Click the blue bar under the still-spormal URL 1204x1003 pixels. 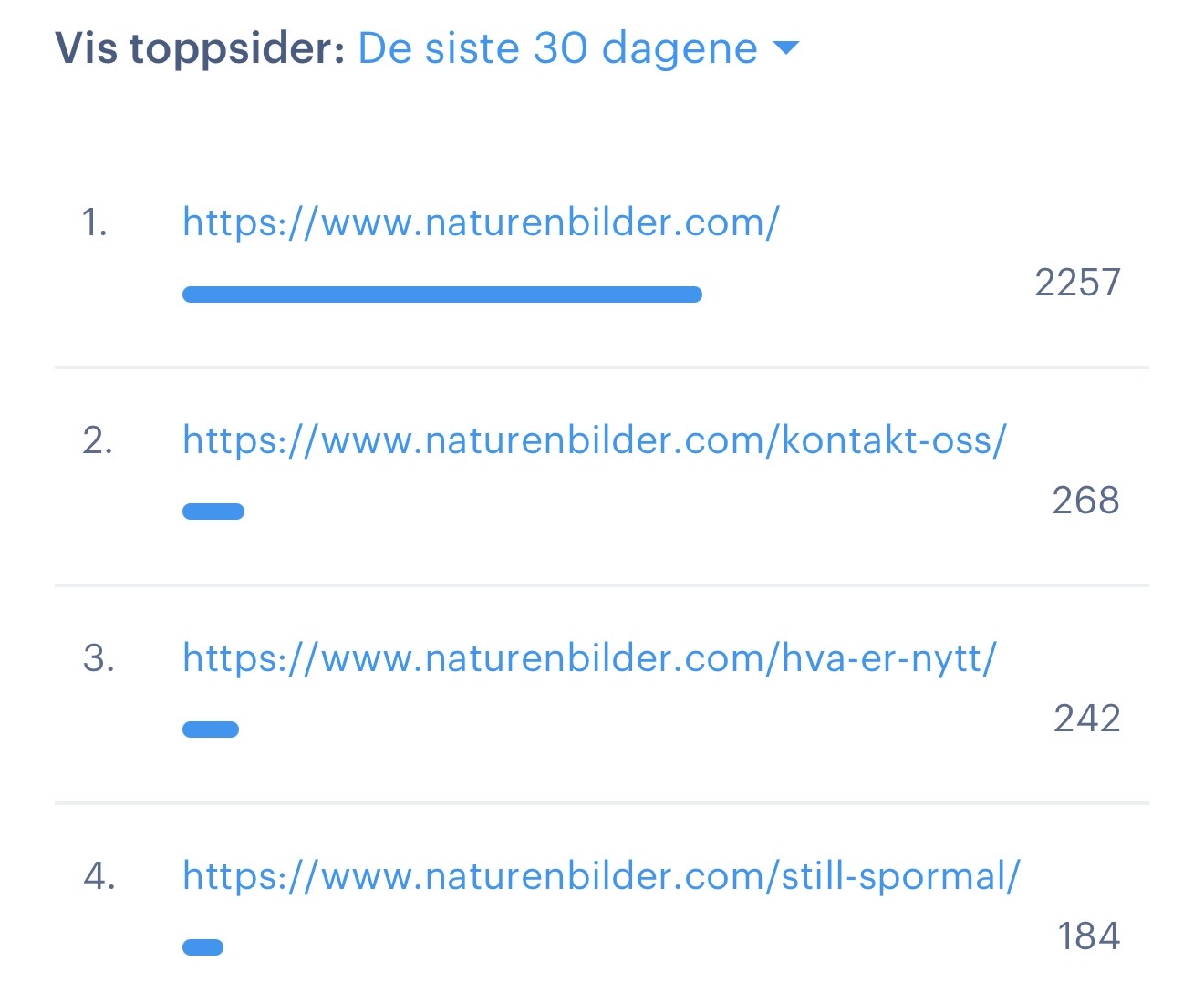coord(202,947)
